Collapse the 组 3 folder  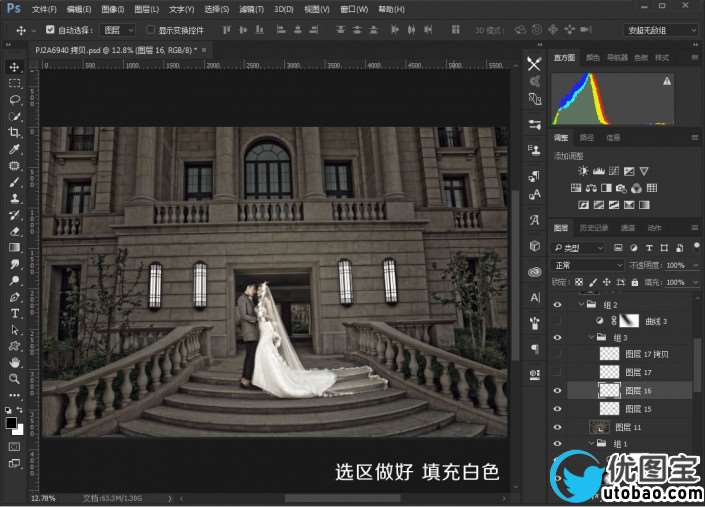tap(592, 337)
